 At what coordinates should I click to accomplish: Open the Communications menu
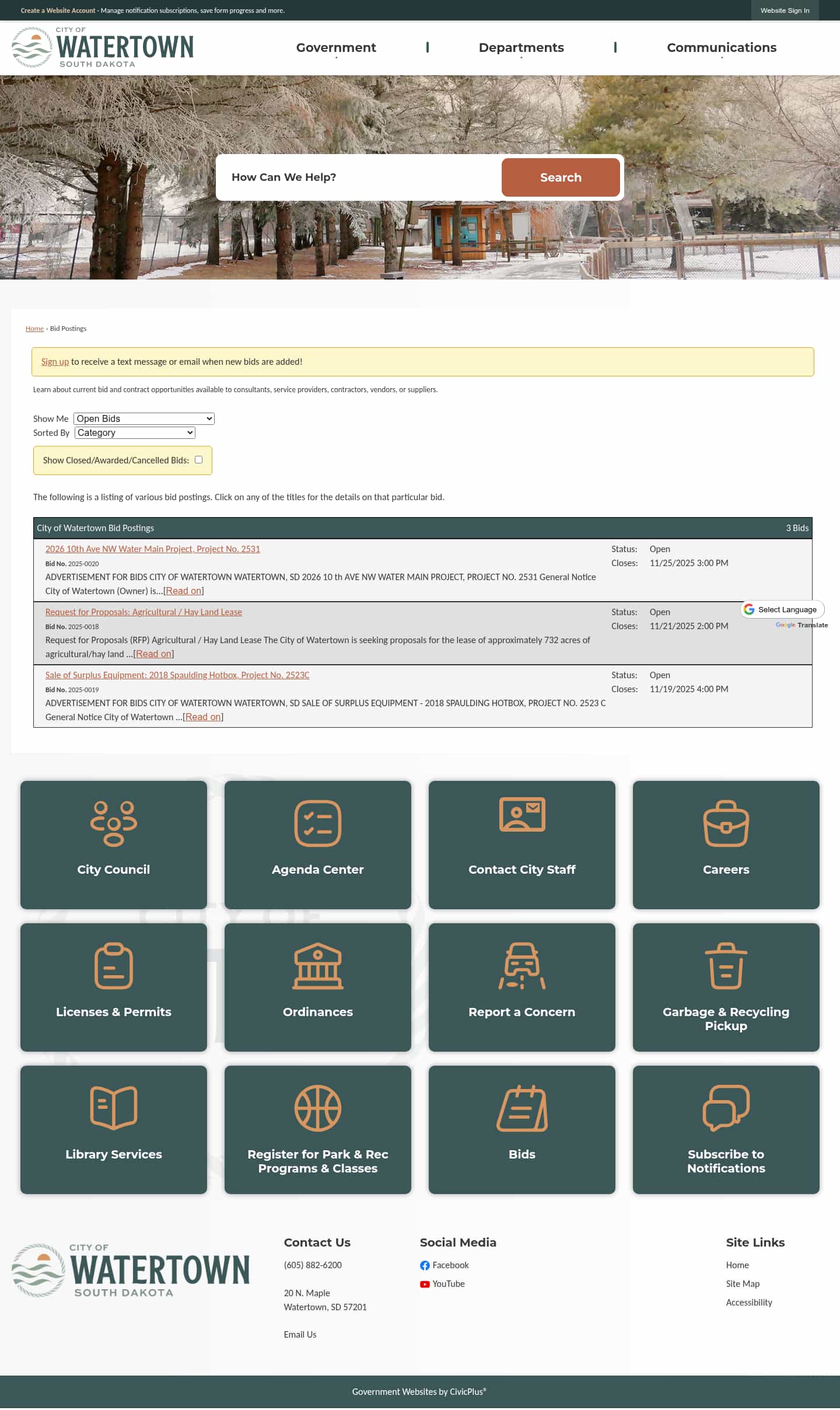click(x=722, y=48)
